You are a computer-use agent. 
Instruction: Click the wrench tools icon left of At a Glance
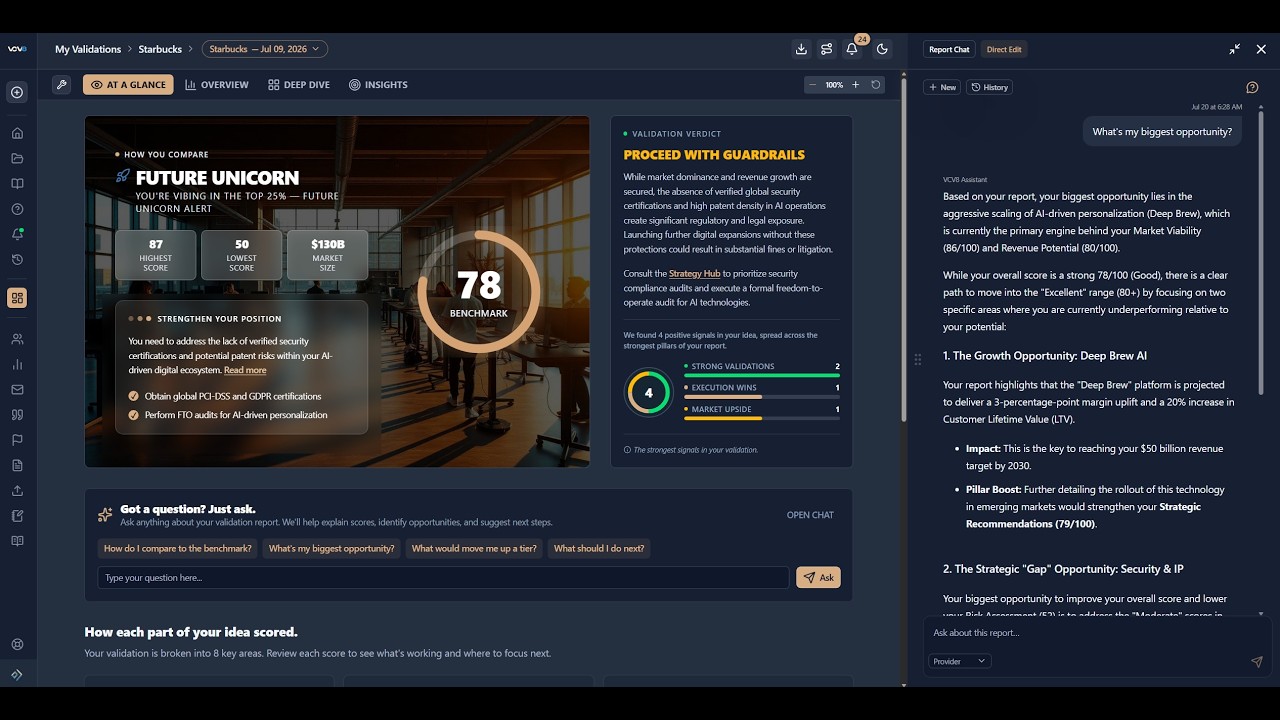pos(62,85)
